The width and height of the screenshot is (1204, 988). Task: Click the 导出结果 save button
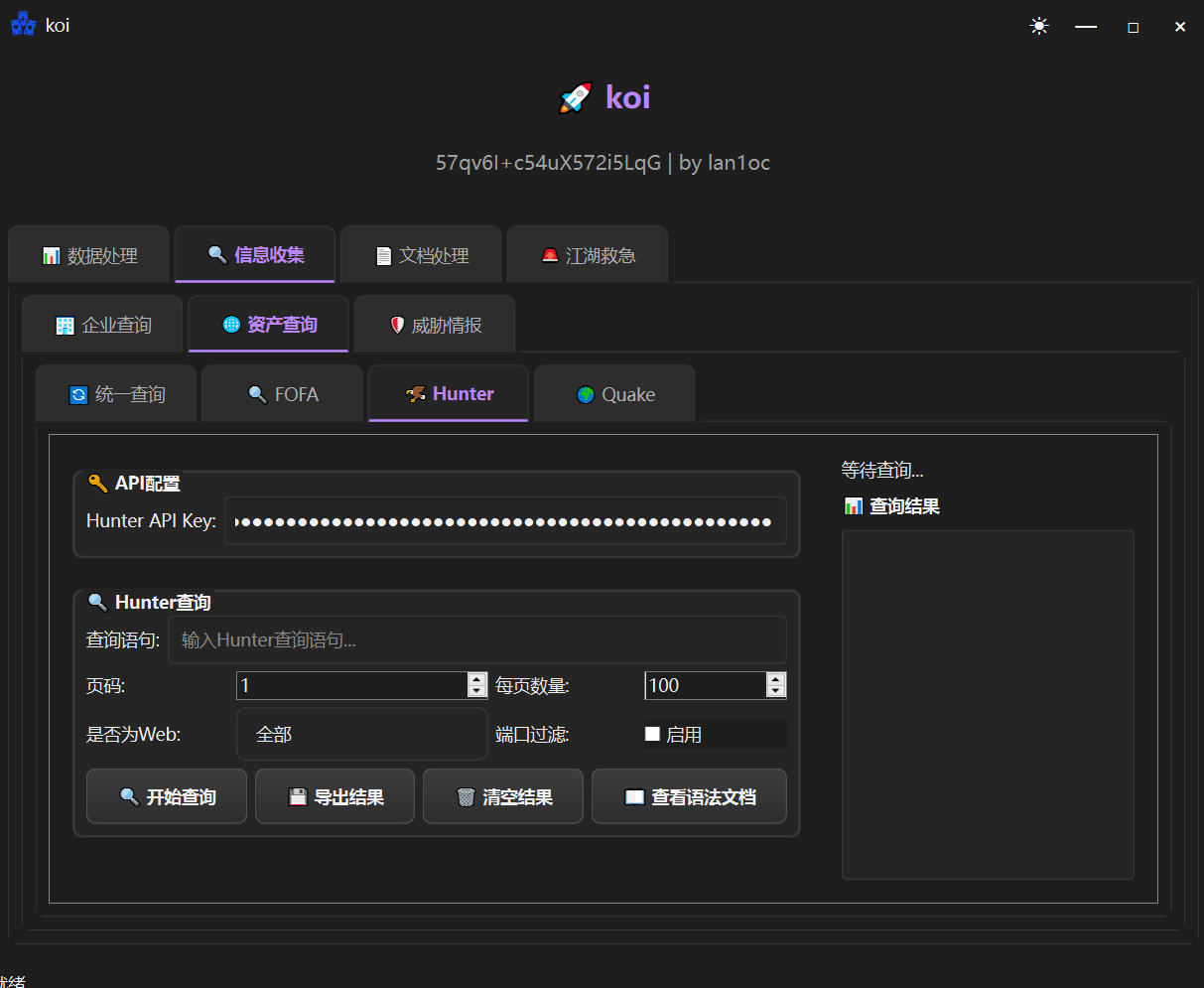(x=334, y=796)
